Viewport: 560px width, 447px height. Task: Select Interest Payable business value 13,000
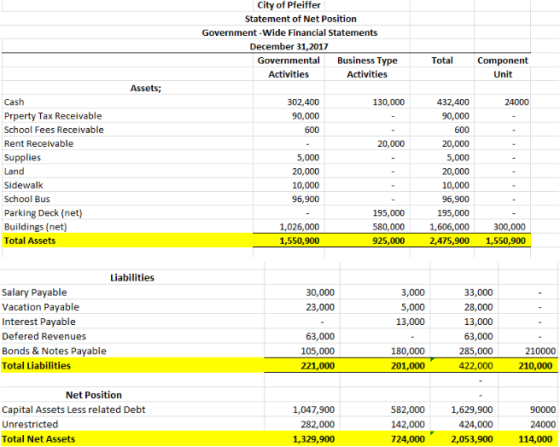[x=410, y=322]
